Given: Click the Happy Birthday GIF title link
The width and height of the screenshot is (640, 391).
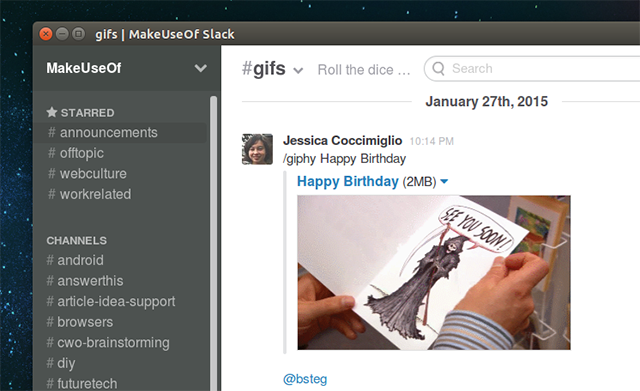Looking at the screenshot, I should [348, 181].
